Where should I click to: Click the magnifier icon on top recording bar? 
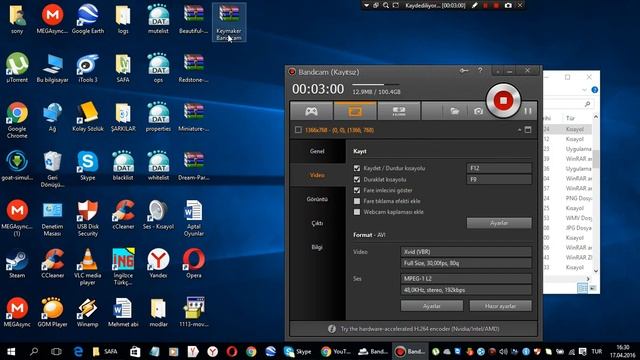point(386,5)
